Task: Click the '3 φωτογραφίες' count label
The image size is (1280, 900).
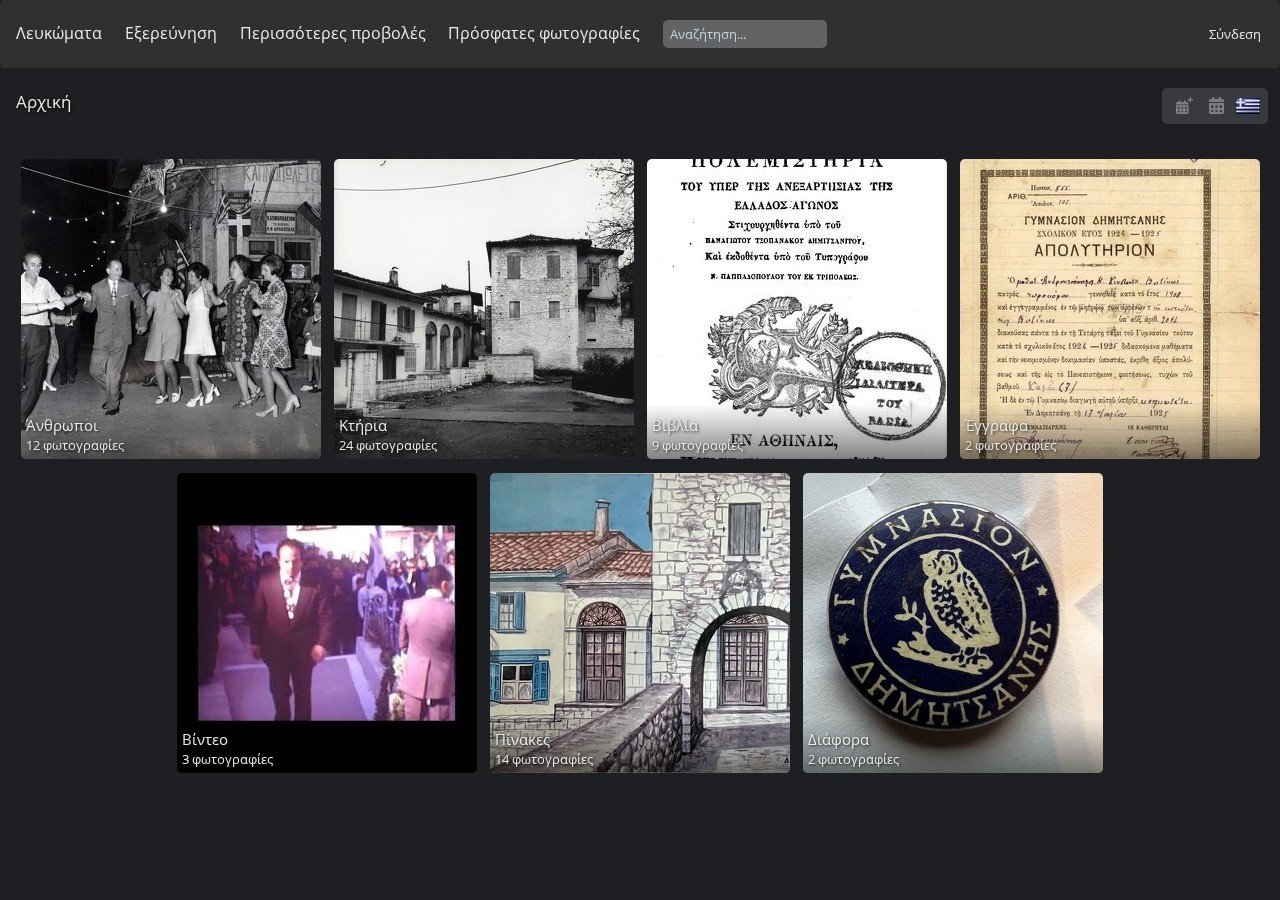Action: click(x=227, y=760)
